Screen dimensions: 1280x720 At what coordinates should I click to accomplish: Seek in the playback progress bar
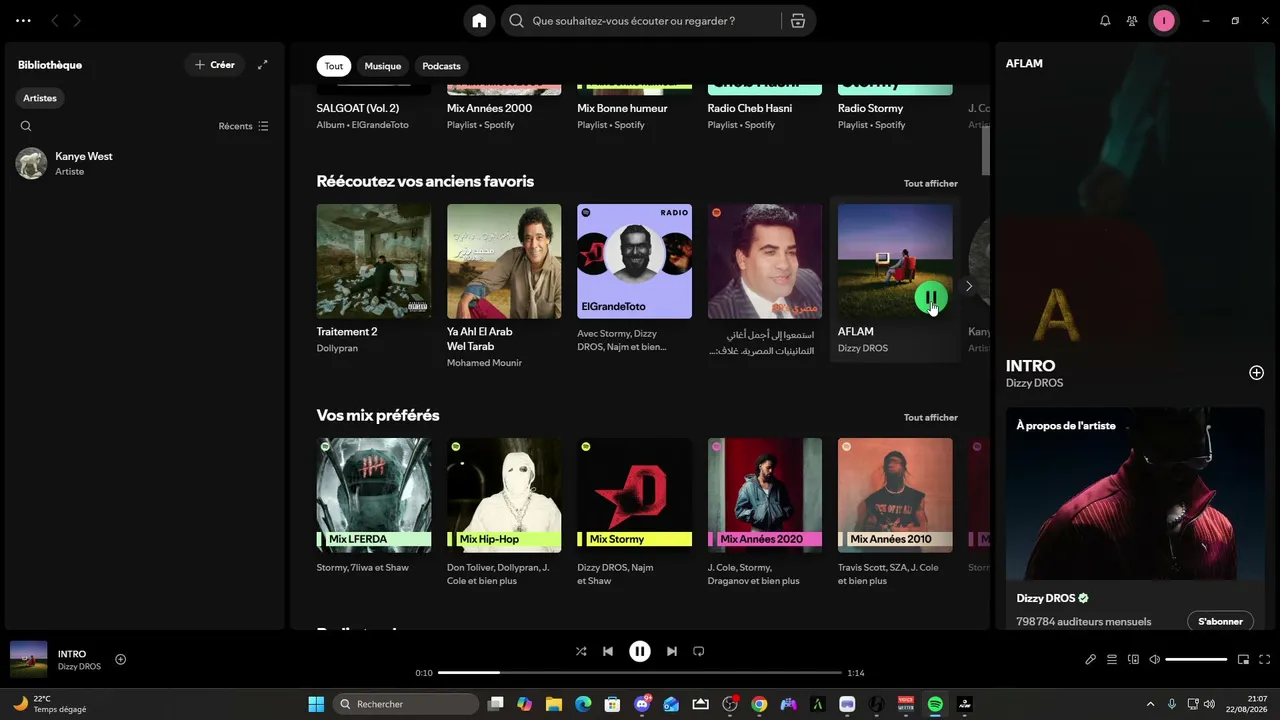[640, 673]
